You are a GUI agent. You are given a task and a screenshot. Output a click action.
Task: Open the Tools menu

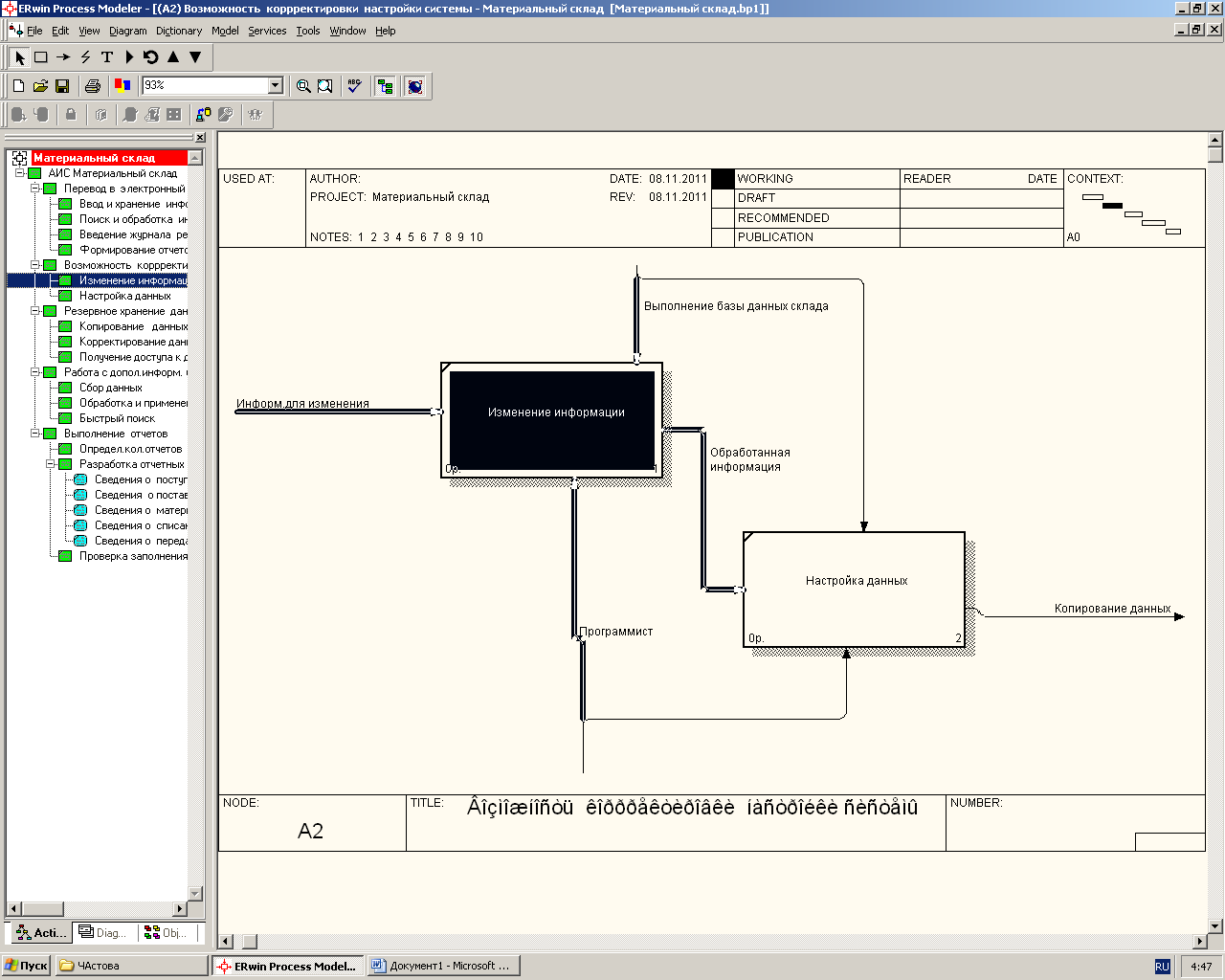pyautogui.click(x=308, y=31)
